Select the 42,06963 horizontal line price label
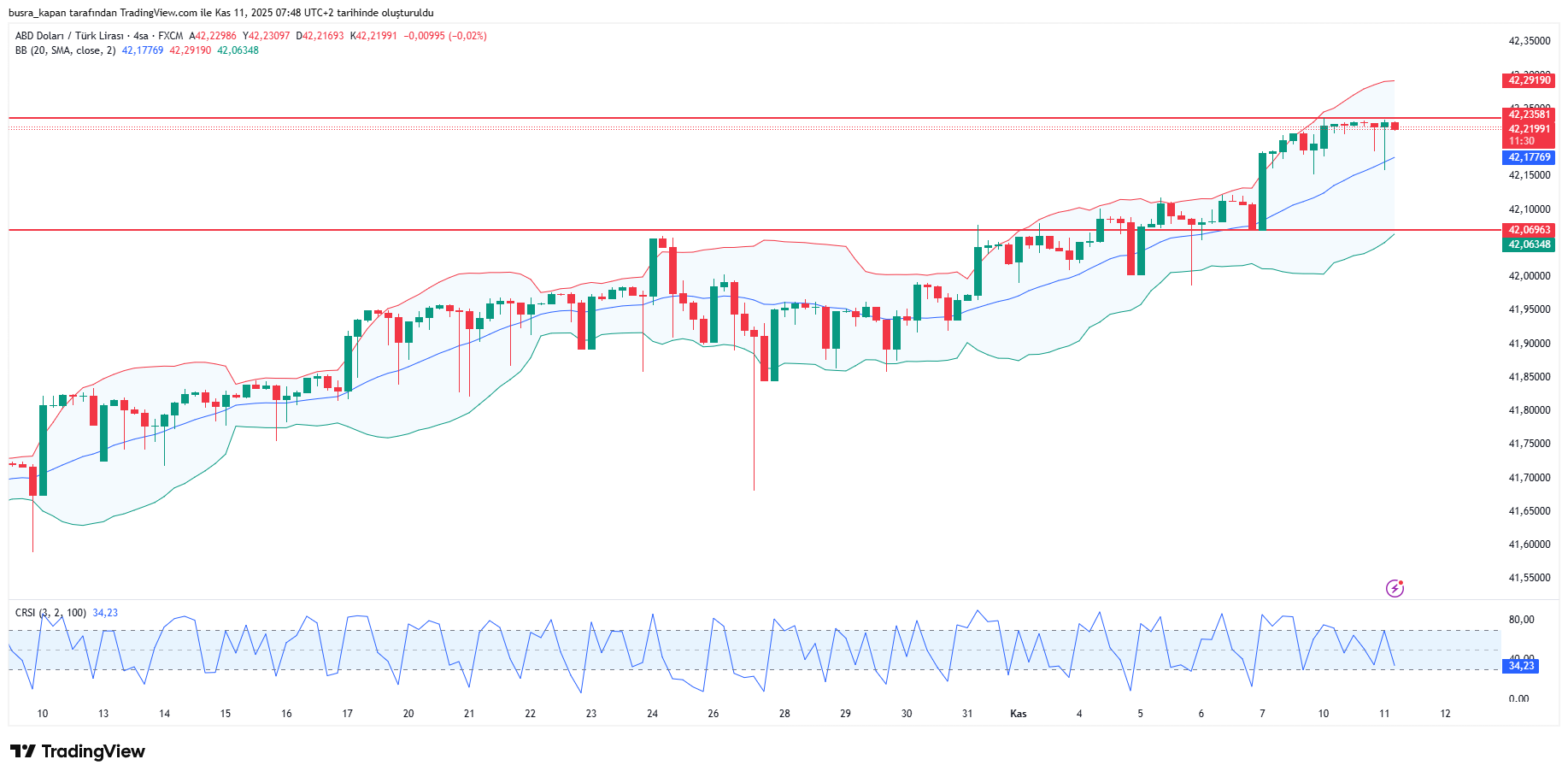The image size is (1568, 777). point(1529,230)
